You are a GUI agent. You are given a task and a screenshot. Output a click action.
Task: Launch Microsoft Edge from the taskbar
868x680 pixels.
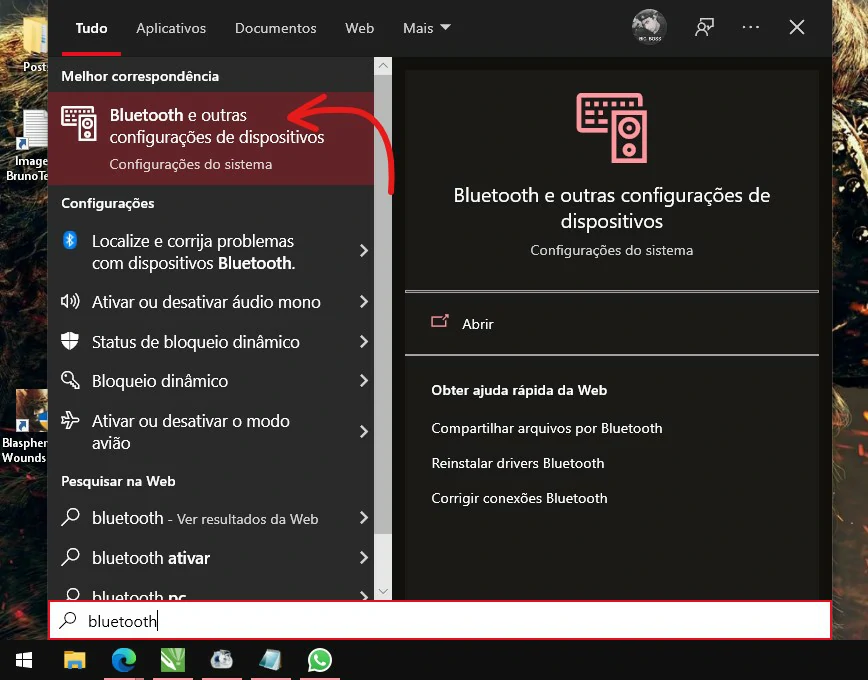point(124,660)
